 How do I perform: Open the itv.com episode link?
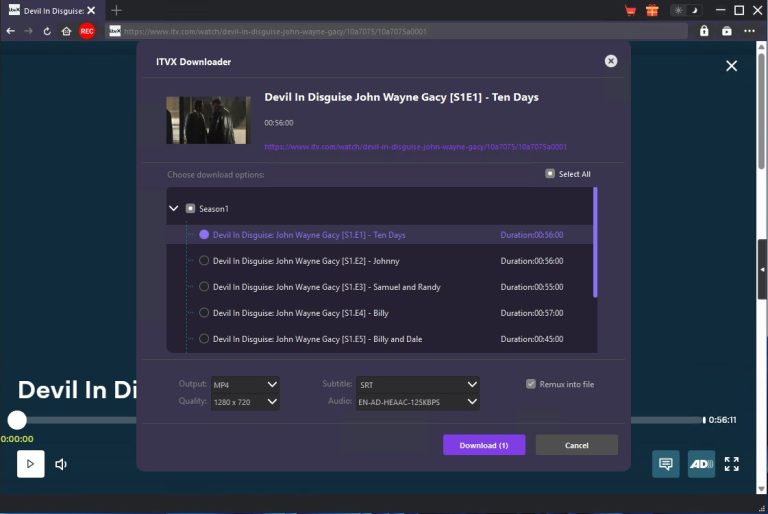[x=415, y=147]
